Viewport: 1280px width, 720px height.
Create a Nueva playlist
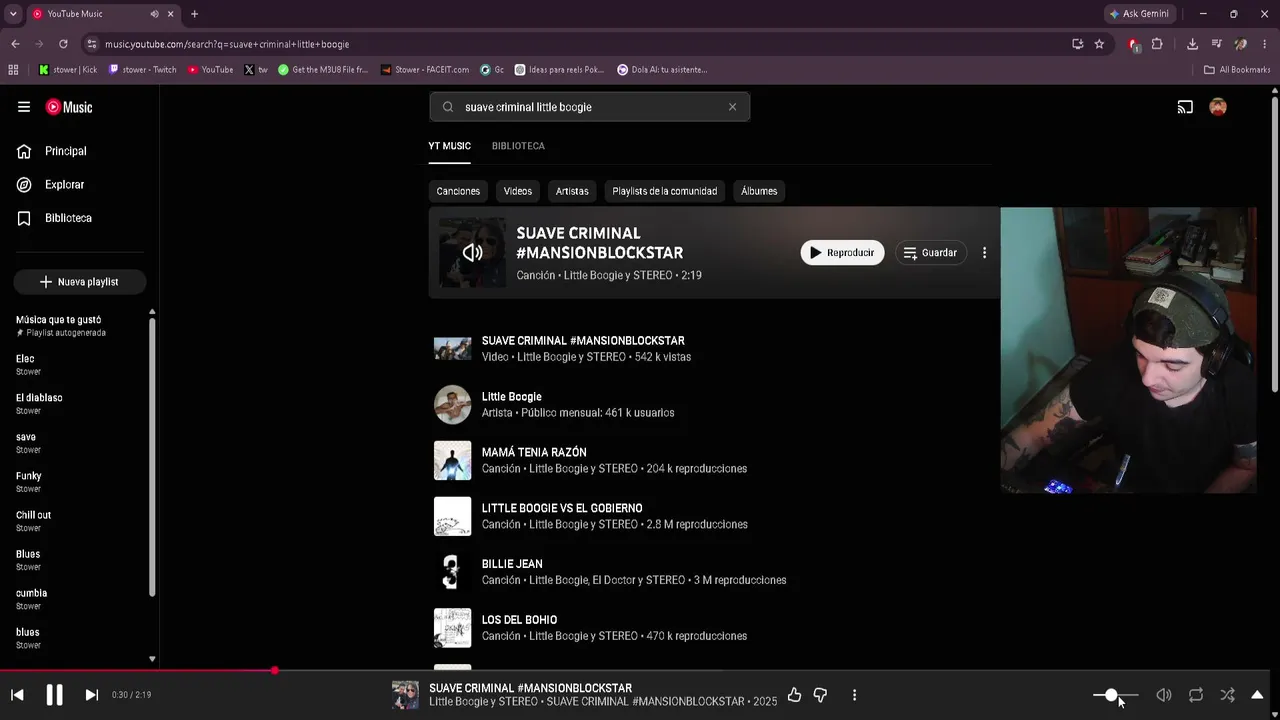(80, 282)
